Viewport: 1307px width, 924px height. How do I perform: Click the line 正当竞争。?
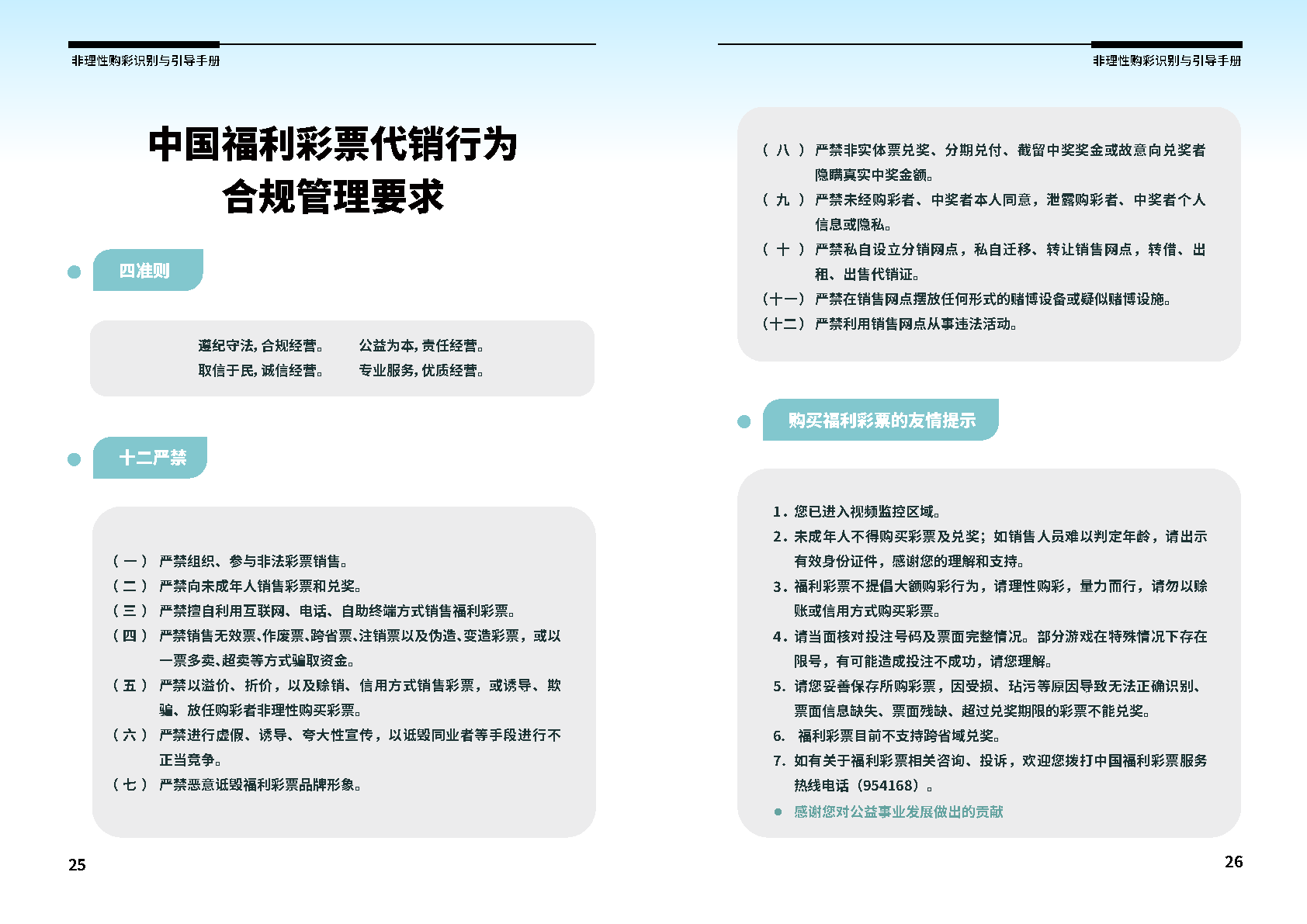pos(190,760)
